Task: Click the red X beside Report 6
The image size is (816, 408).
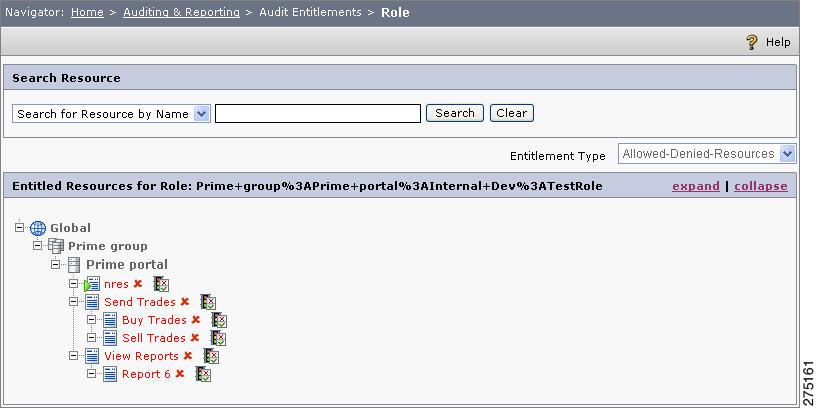Action: pyautogui.click(x=180, y=373)
